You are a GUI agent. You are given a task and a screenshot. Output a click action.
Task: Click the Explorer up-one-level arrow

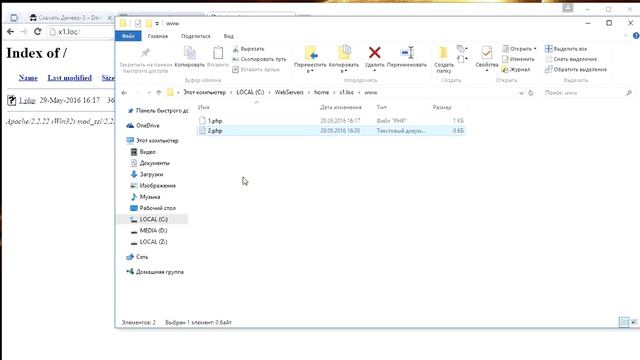point(159,93)
